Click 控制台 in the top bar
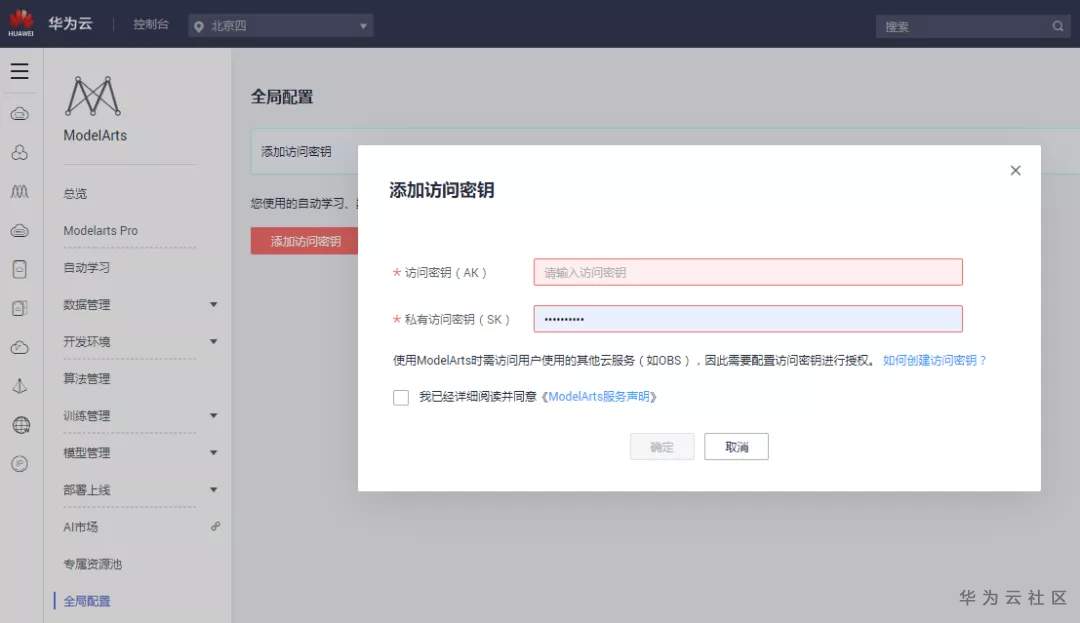The image size is (1080, 623). coord(151,24)
